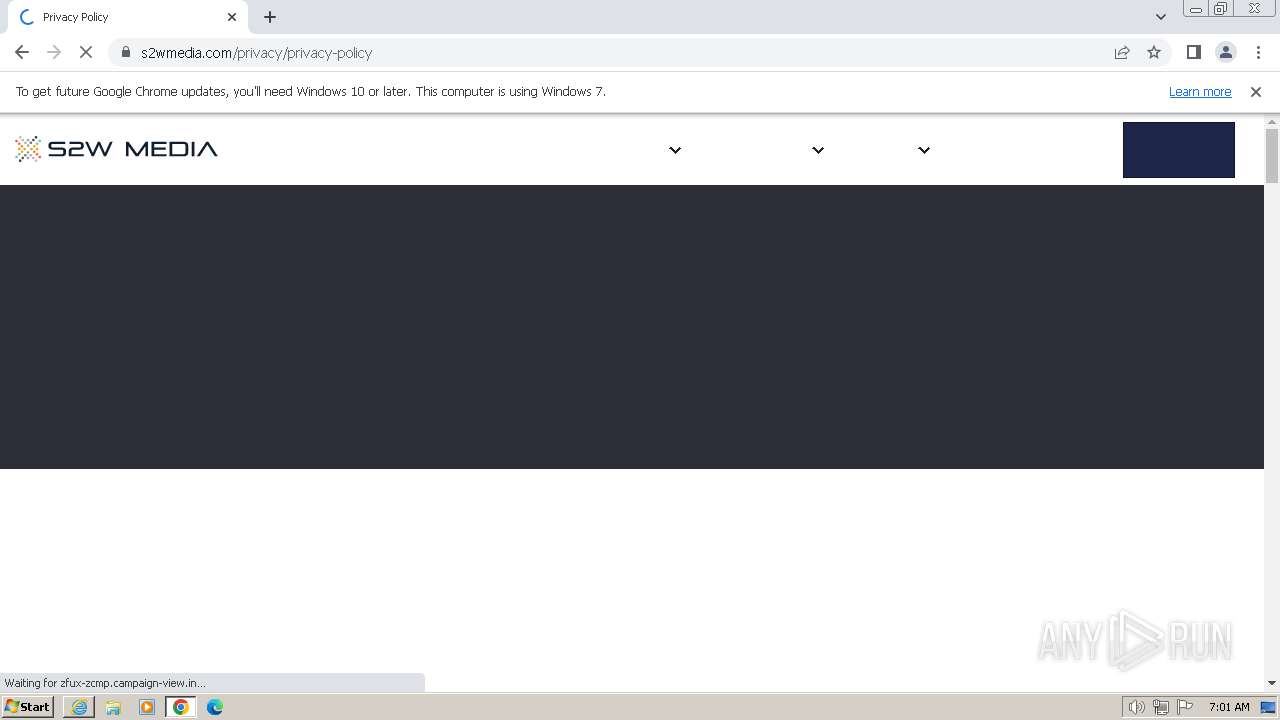This screenshot has height=720, width=1280.
Task: View site security padlock info
Action: (125, 52)
